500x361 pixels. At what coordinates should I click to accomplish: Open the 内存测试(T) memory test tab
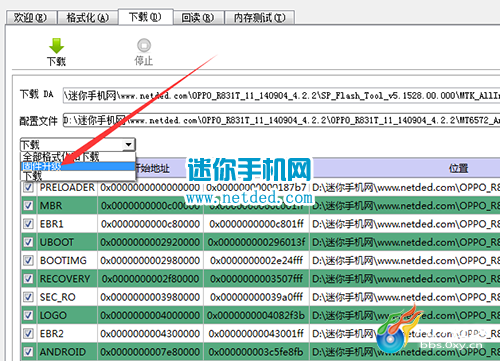pyautogui.click(x=260, y=18)
